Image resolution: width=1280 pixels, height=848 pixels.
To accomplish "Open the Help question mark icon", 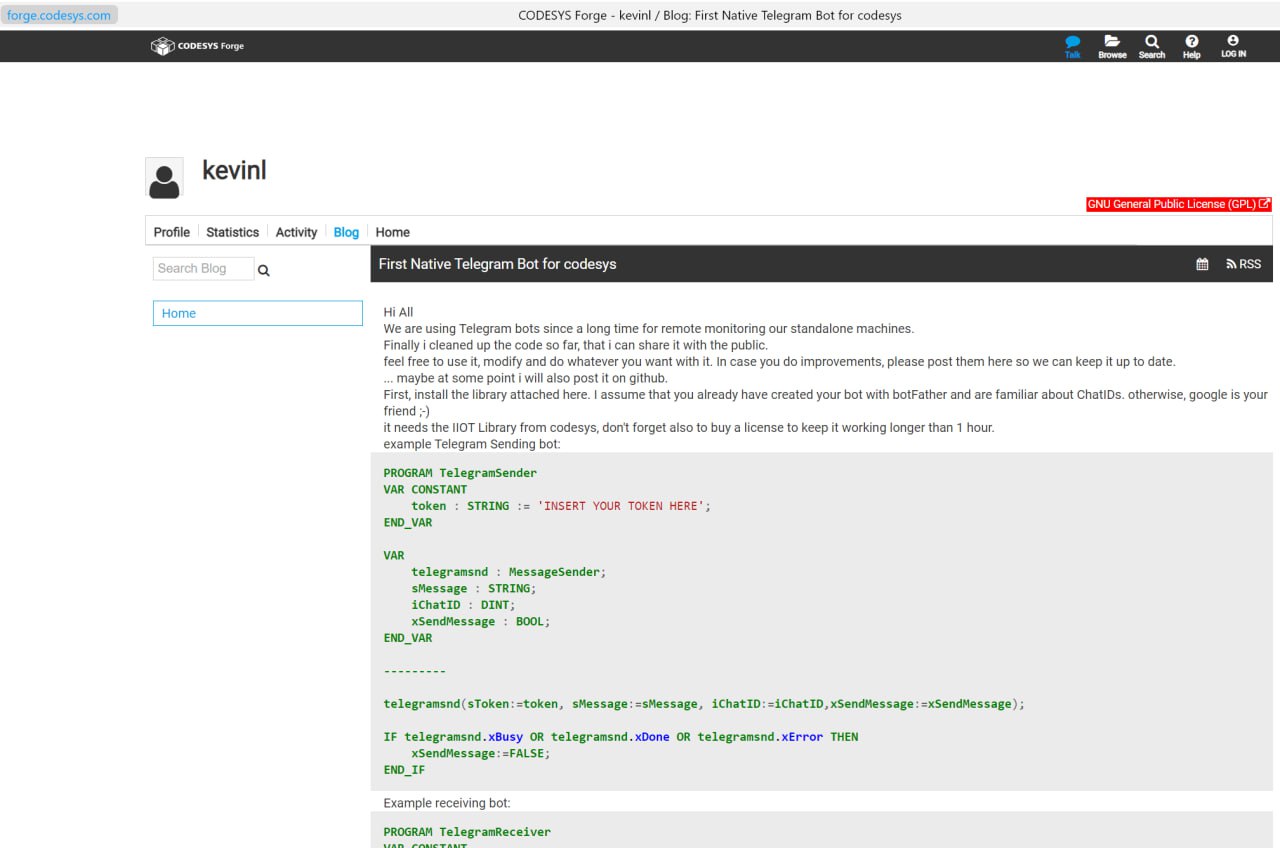I will point(1192,46).
